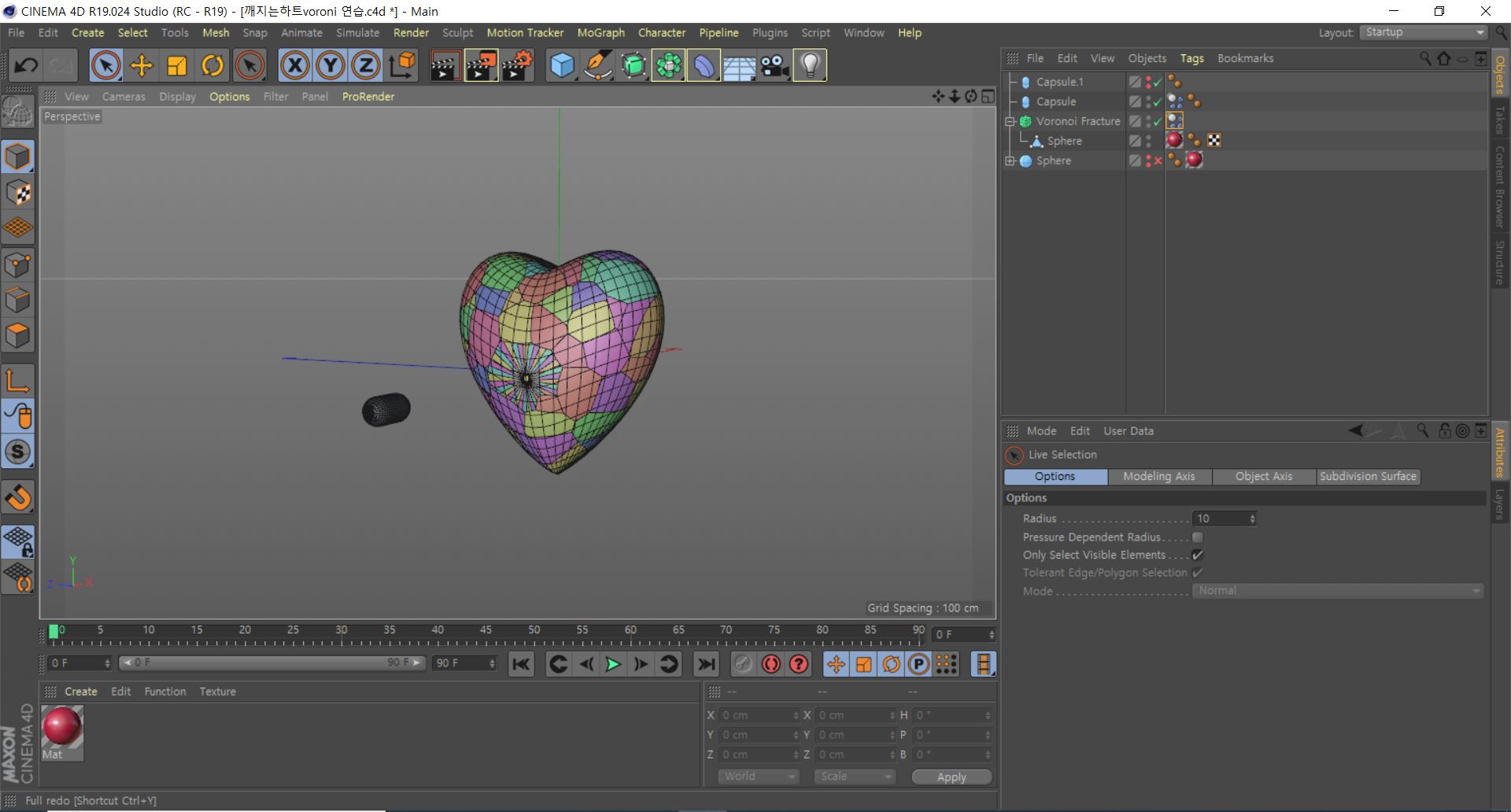This screenshot has height=812, width=1511.
Task: Toggle Capsule.1 enable checkmark
Action: click(x=1158, y=82)
